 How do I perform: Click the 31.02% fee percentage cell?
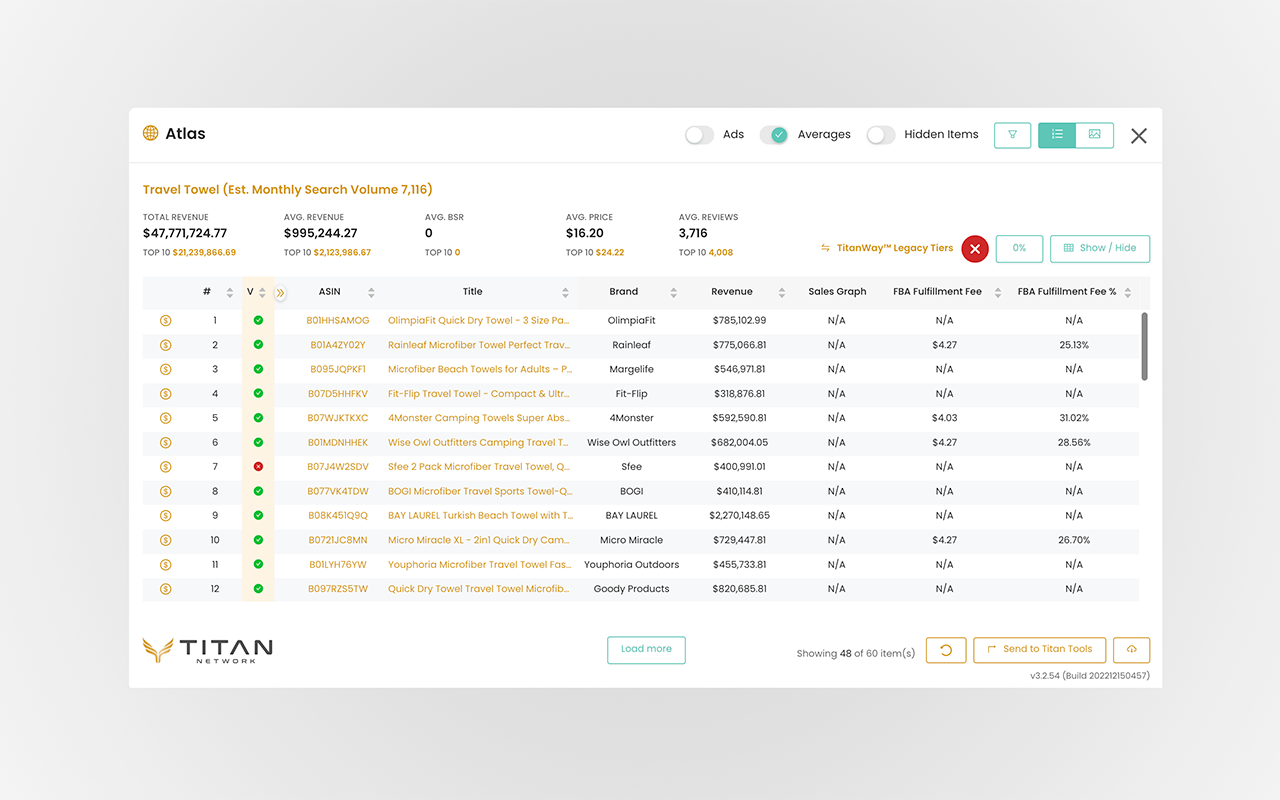[x=1074, y=418]
